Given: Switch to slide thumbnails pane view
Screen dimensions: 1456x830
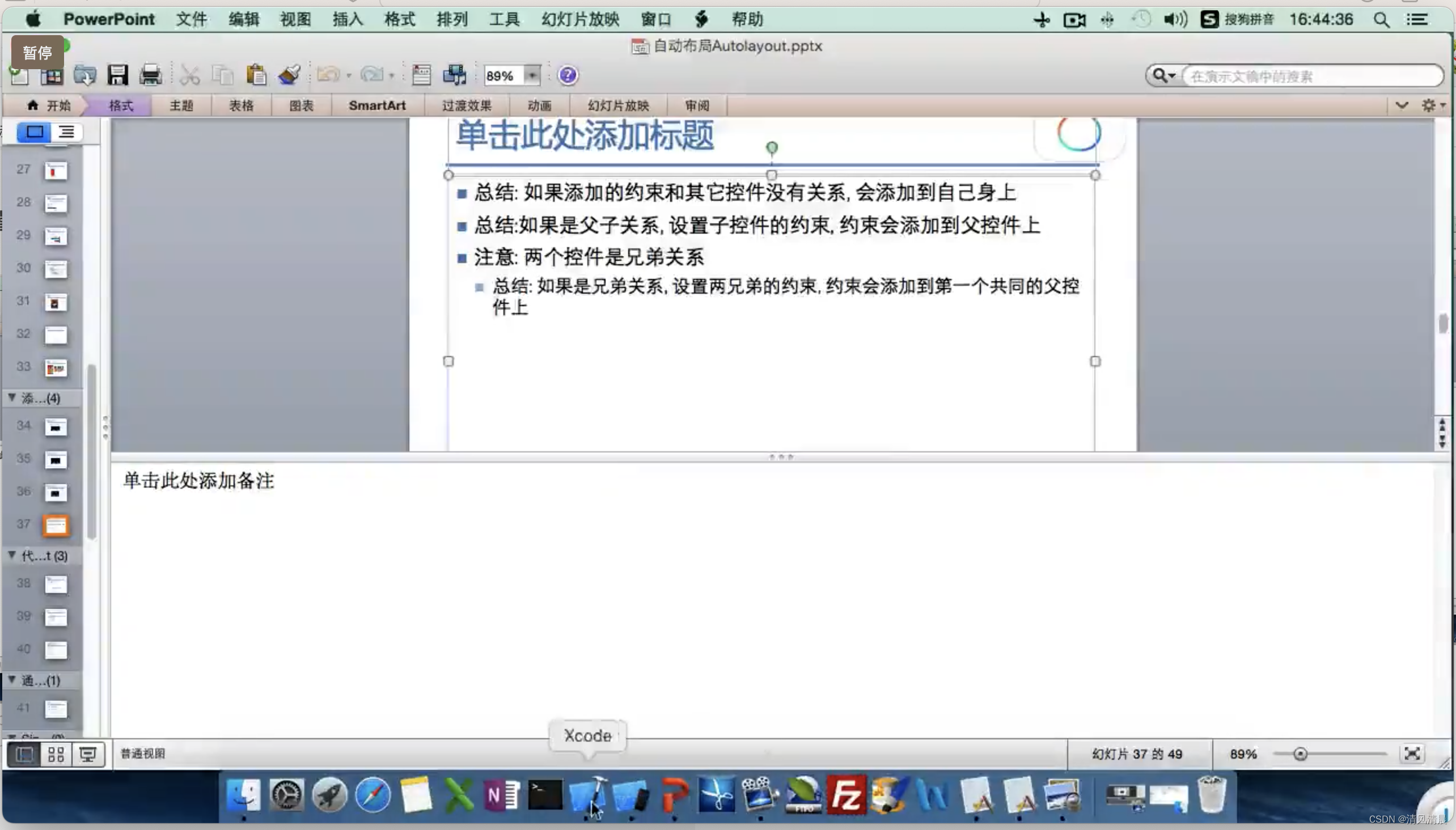Looking at the screenshot, I should pyautogui.click(x=34, y=132).
